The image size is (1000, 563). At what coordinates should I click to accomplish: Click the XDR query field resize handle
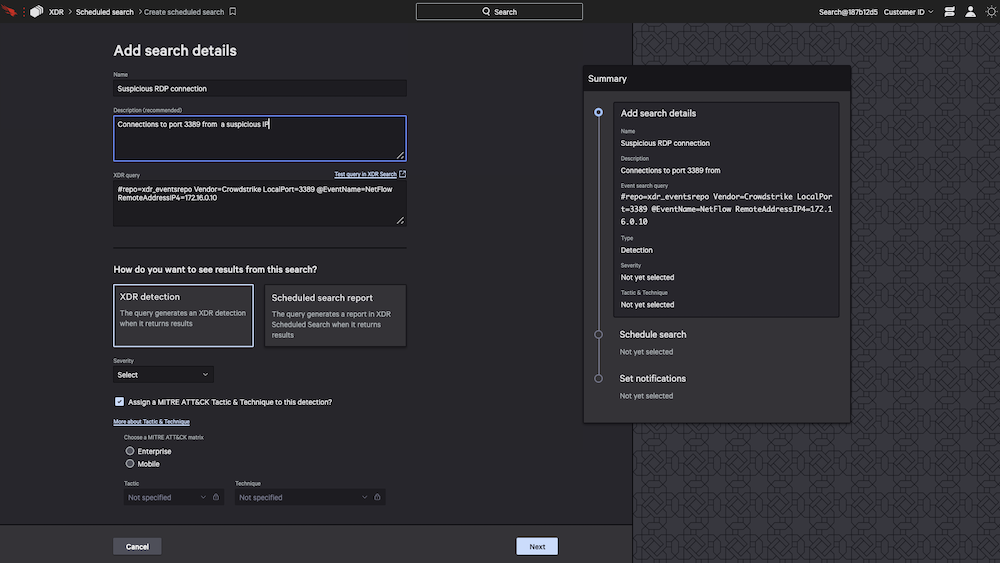tap(401, 220)
